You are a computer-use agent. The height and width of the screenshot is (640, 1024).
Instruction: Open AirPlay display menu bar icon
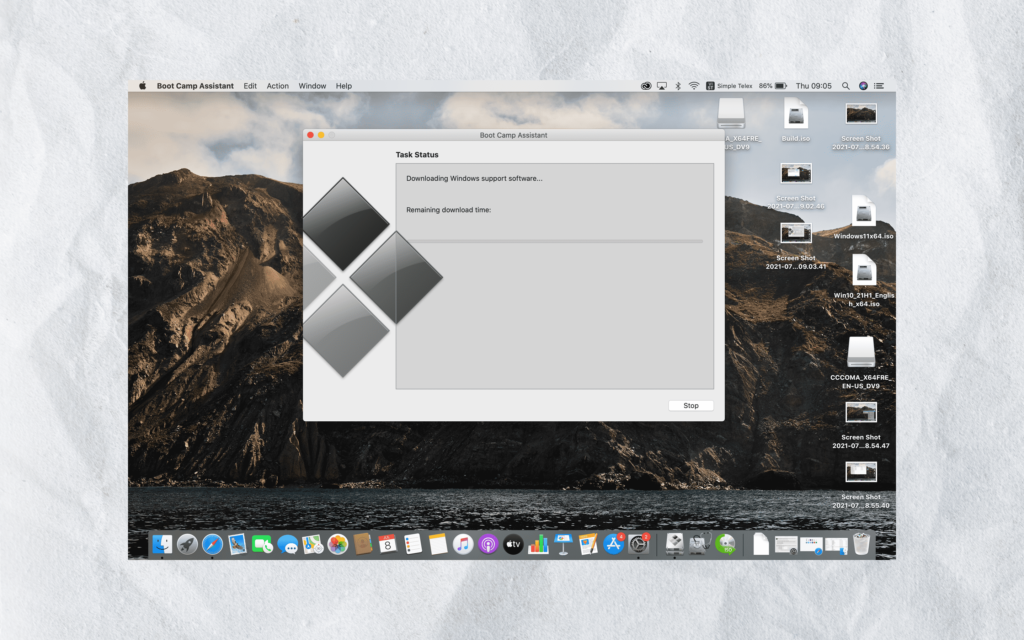pyautogui.click(x=662, y=86)
